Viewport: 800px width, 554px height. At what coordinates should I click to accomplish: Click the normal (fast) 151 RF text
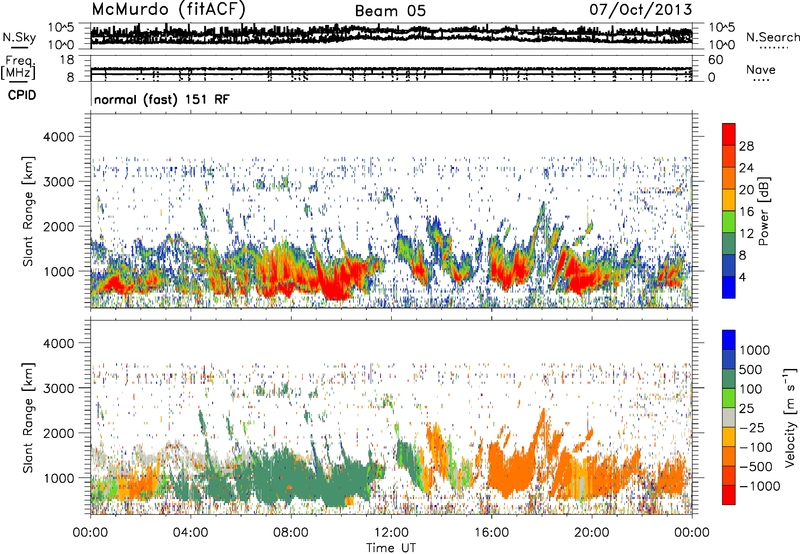tap(162, 99)
